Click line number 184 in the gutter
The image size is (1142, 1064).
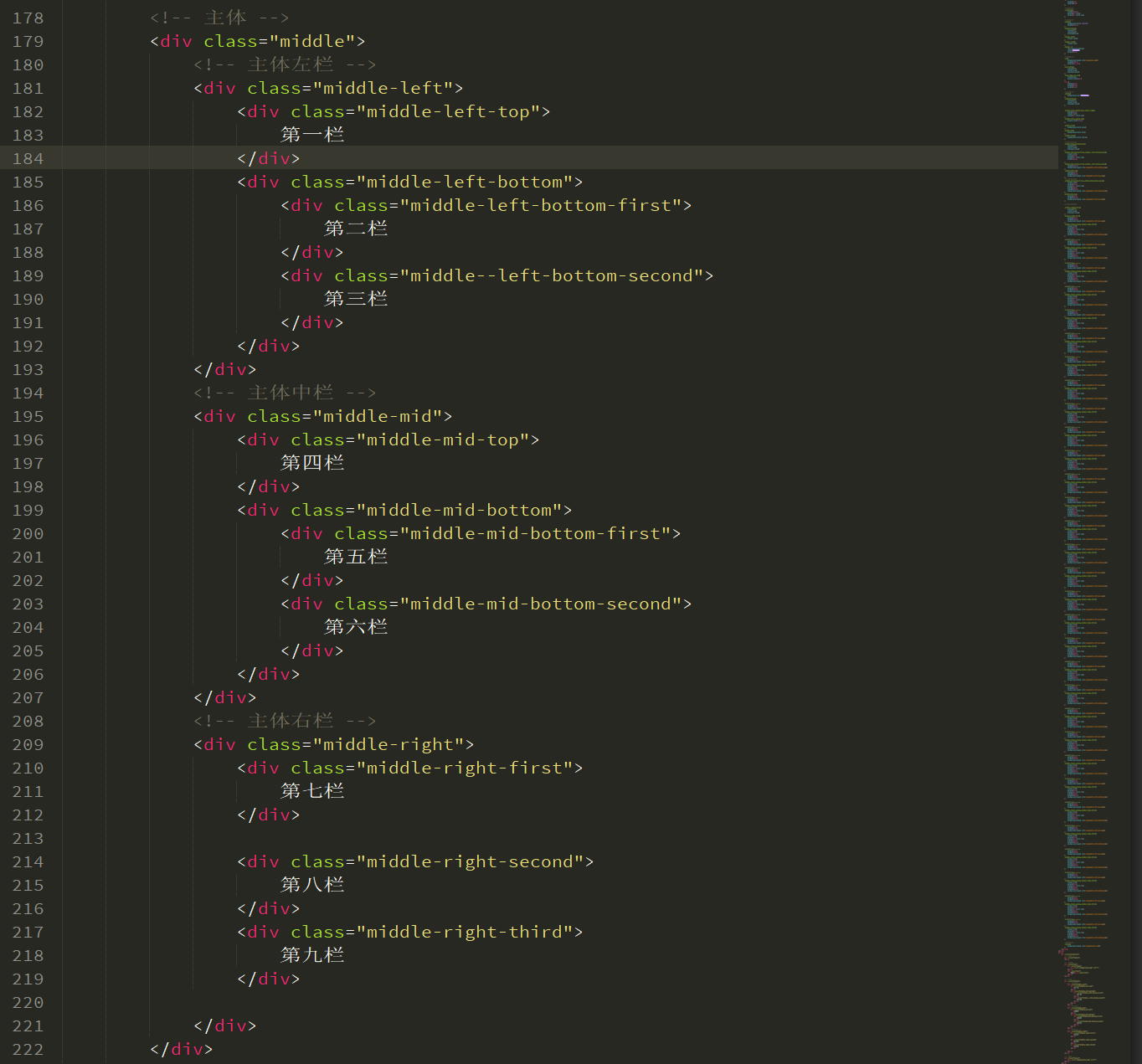tap(28, 158)
